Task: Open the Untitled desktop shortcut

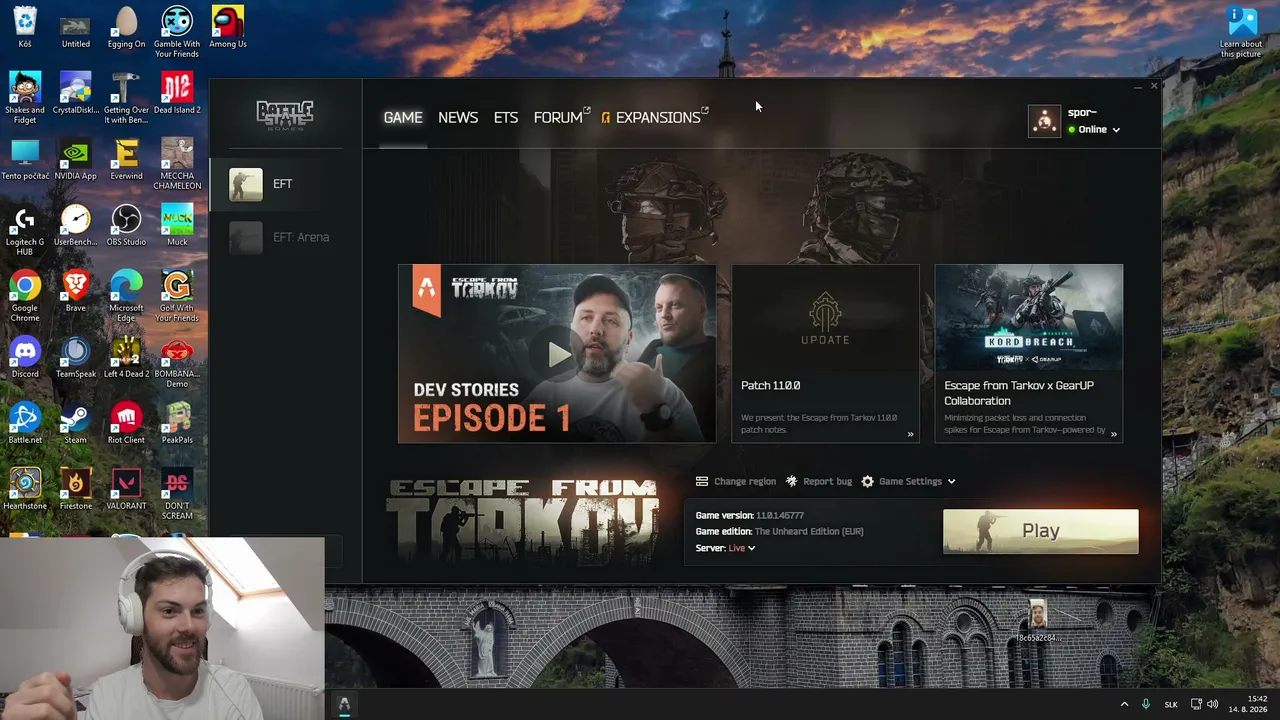Action: [x=76, y=28]
